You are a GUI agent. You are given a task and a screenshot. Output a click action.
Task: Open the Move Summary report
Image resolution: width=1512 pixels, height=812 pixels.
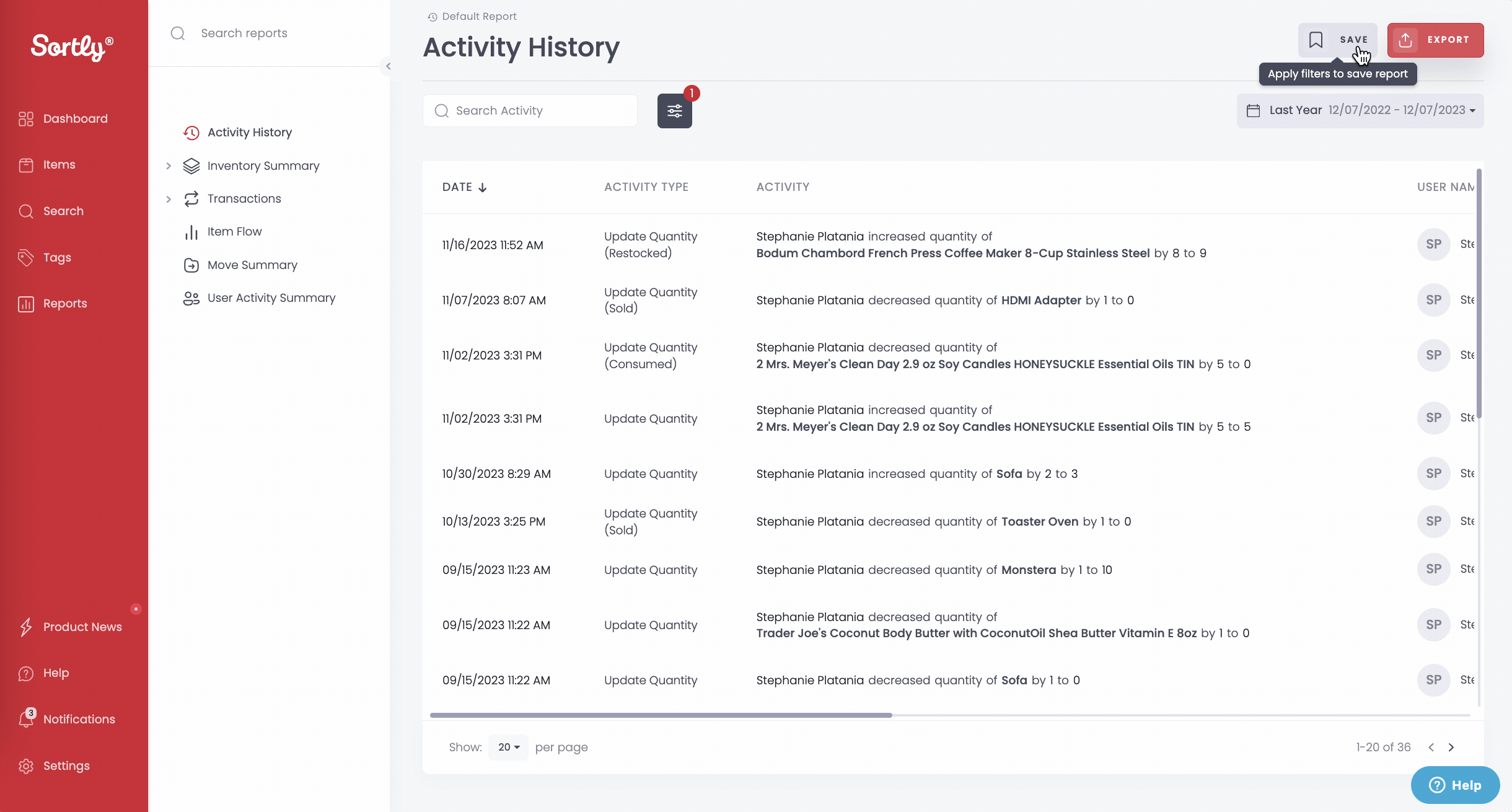252,265
